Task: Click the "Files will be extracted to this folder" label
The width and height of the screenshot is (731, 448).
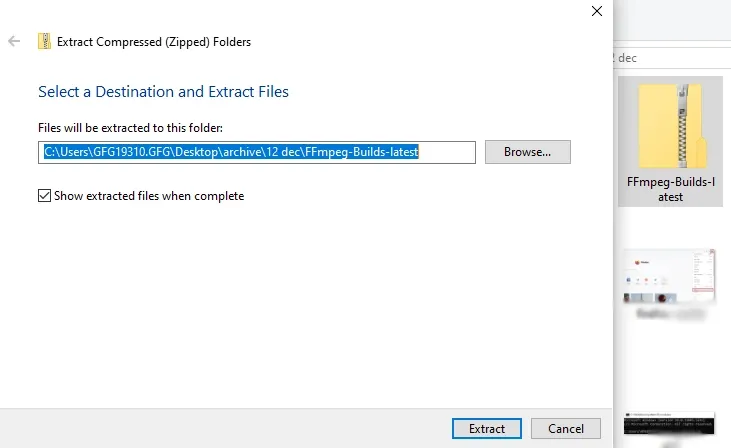Action: [130, 127]
